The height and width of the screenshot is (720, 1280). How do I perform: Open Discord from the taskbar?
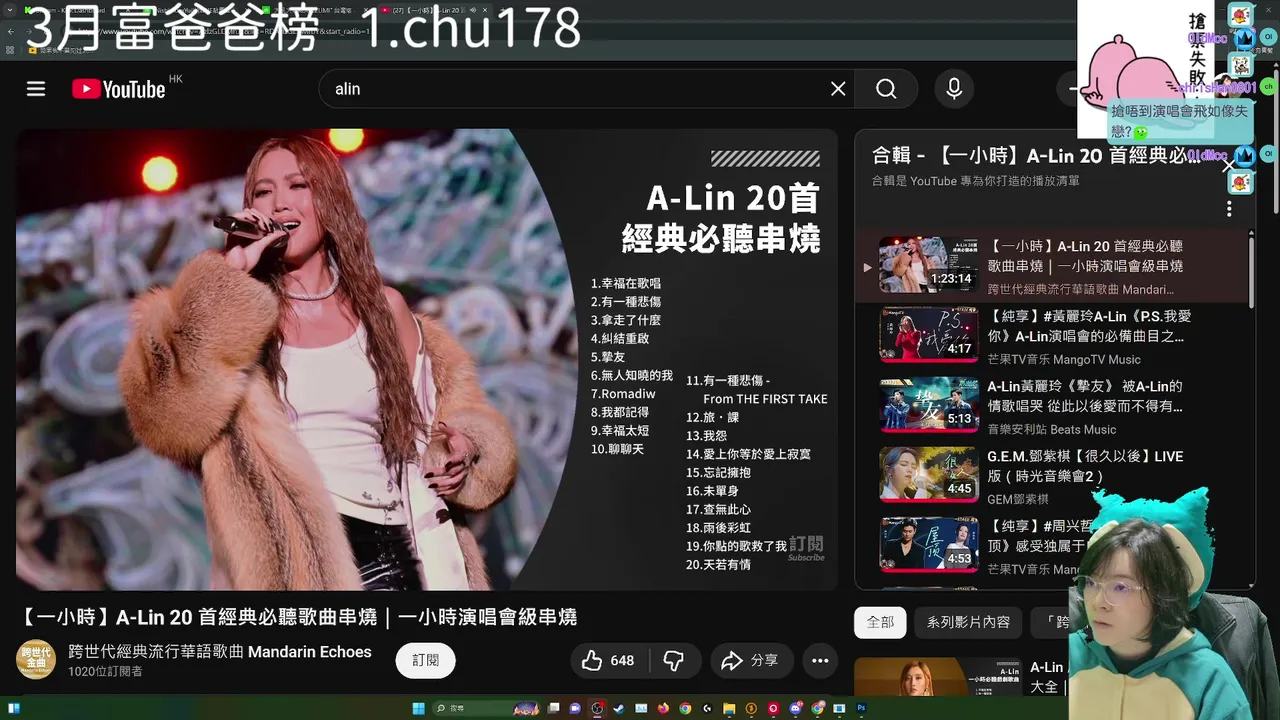(x=795, y=709)
